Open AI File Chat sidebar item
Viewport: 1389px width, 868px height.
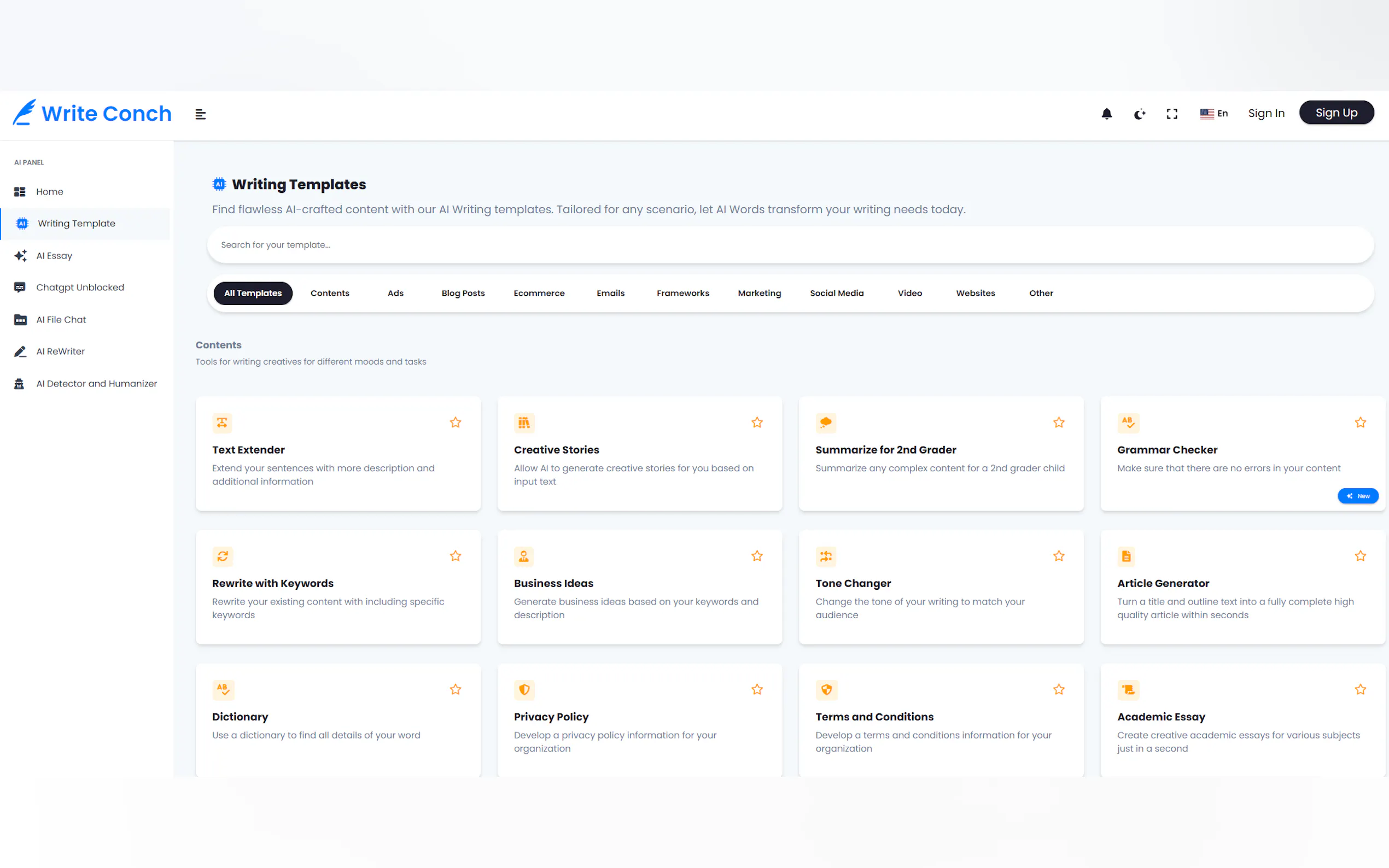pyautogui.click(x=61, y=320)
